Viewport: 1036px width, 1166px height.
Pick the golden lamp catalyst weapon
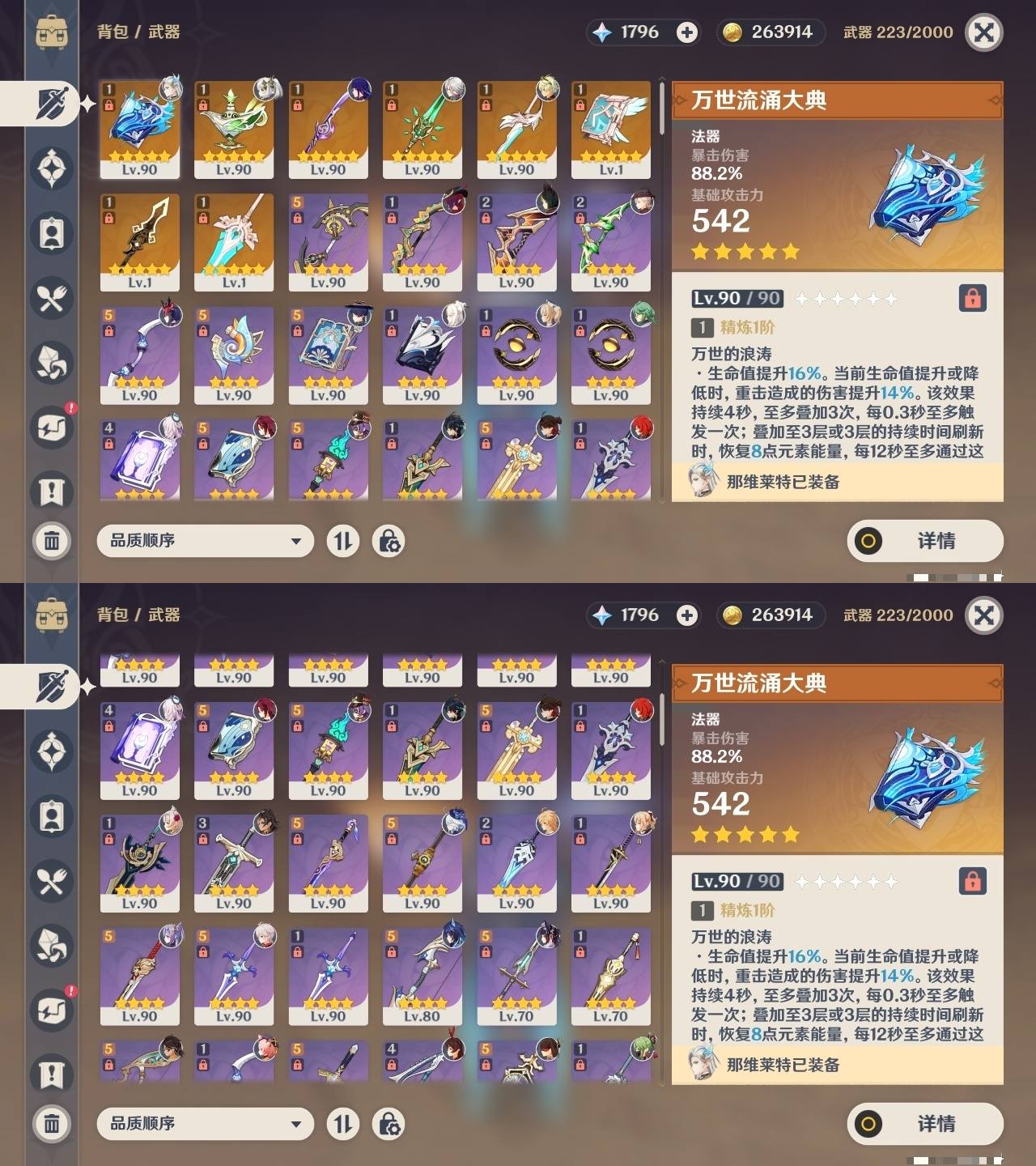pyautogui.click(x=234, y=130)
